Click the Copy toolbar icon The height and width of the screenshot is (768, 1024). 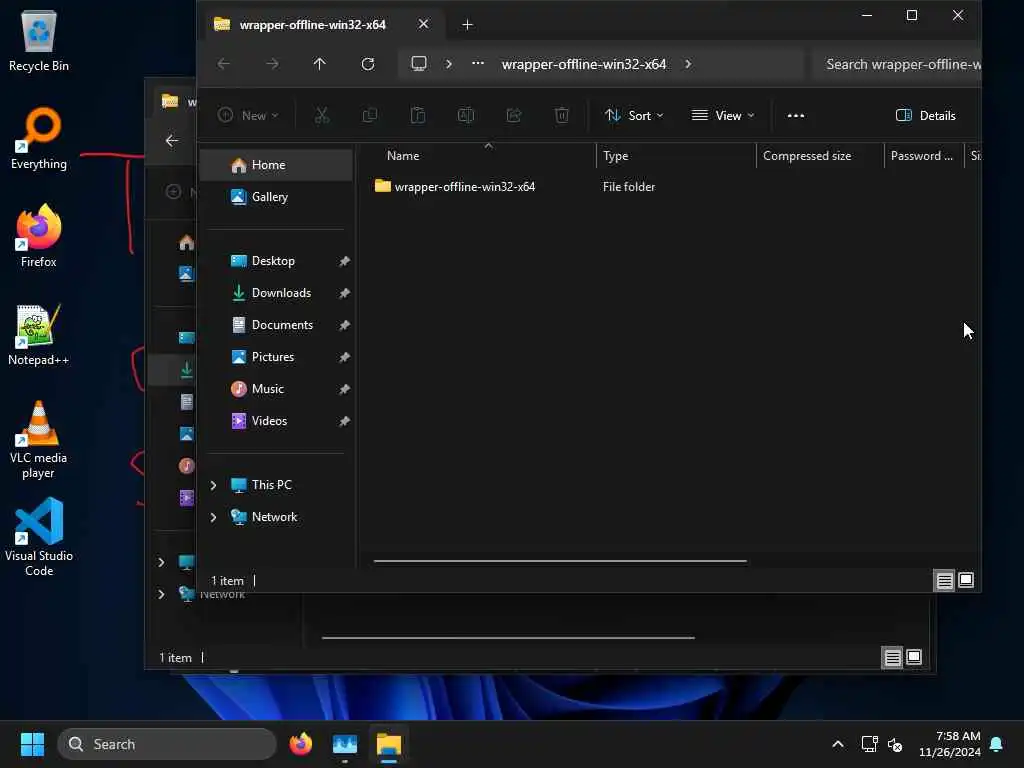click(370, 116)
